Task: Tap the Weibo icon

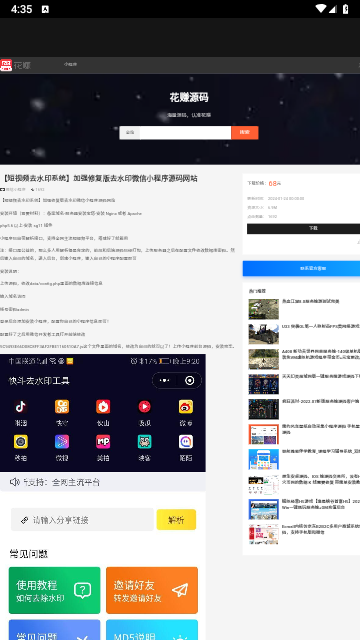Action: click(186, 407)
